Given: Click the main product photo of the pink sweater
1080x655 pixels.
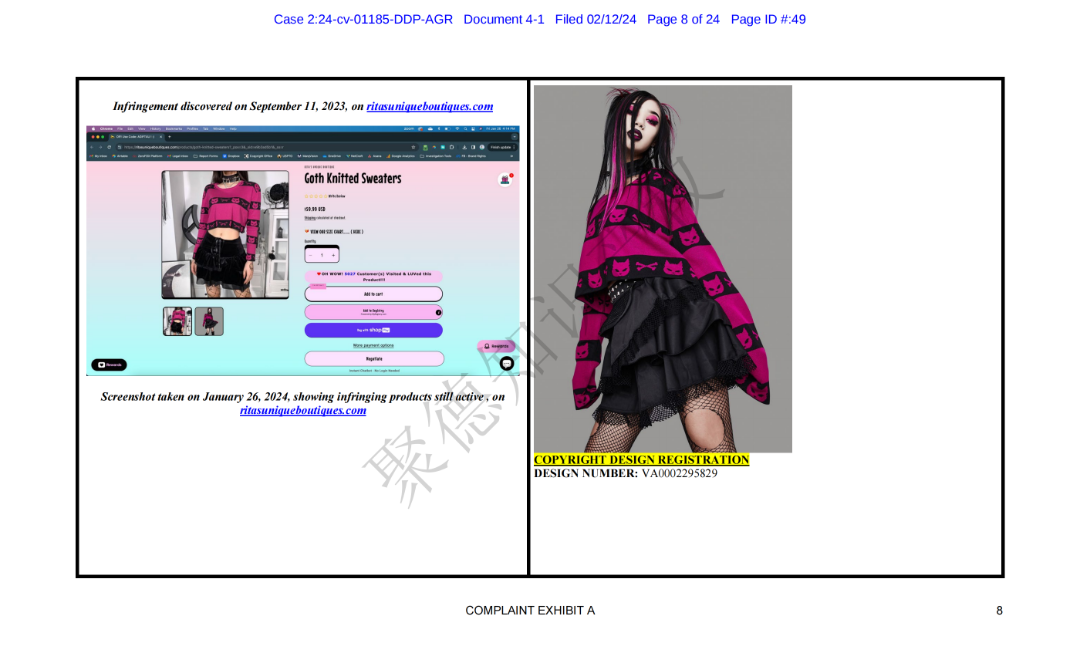Looking at the screenshot, I should 225,235.
